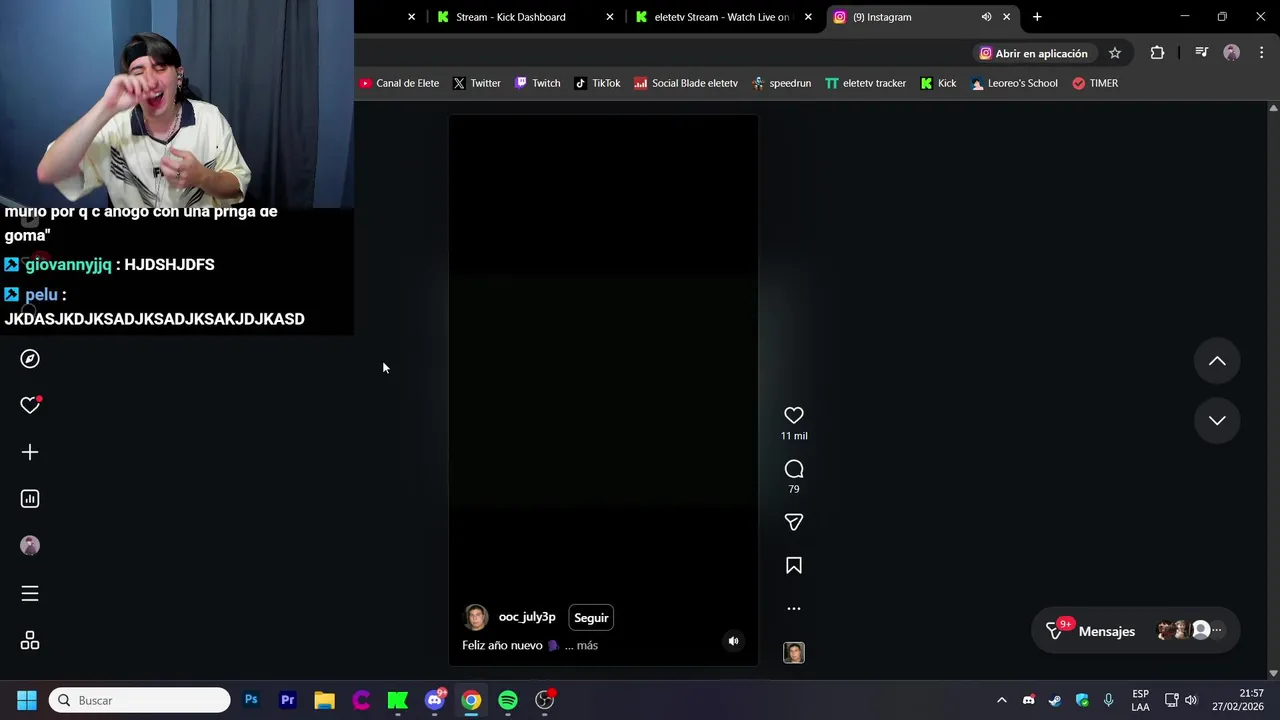Expand the caption with the más link
The image size is (1280, 720).
coord(587,646)
